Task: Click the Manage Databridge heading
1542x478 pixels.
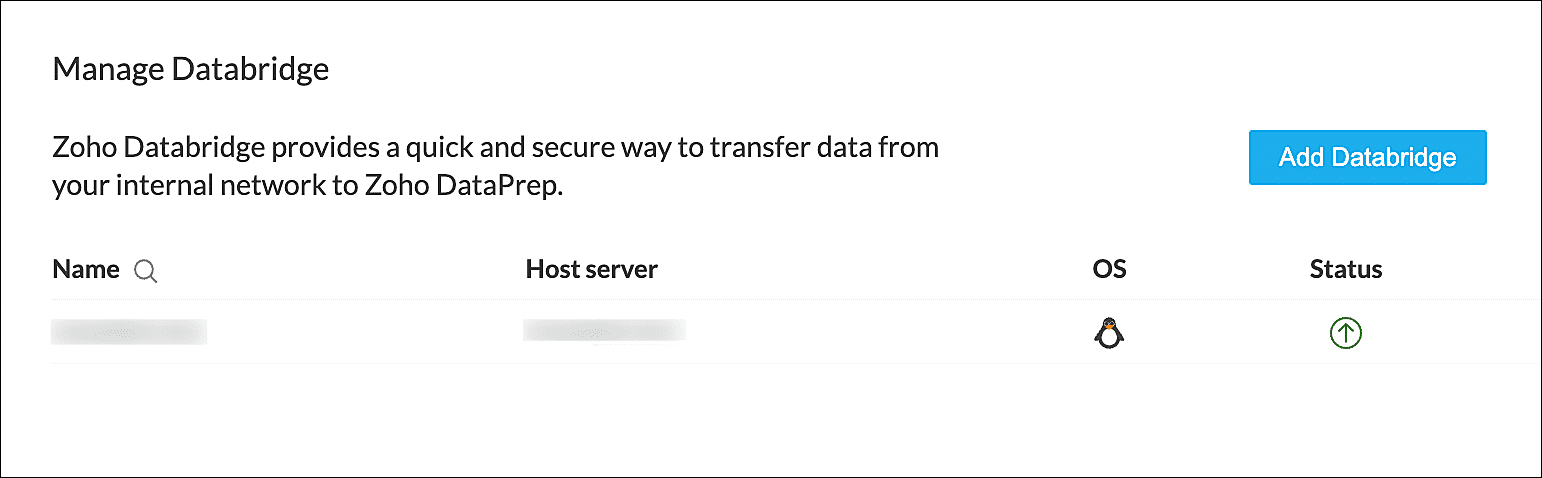Action: pos(190,70)
